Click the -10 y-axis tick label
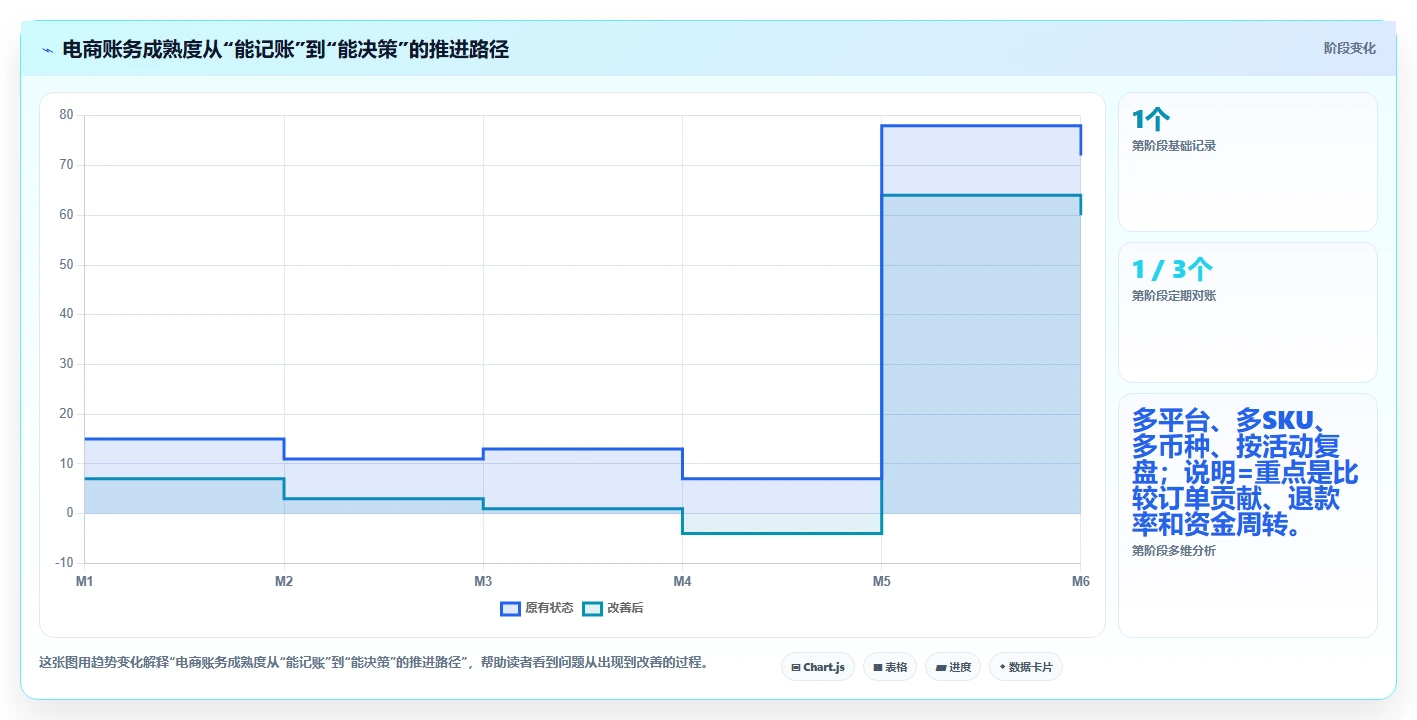Viewport: 1417px width, 720px height. (x=64, y=563)
